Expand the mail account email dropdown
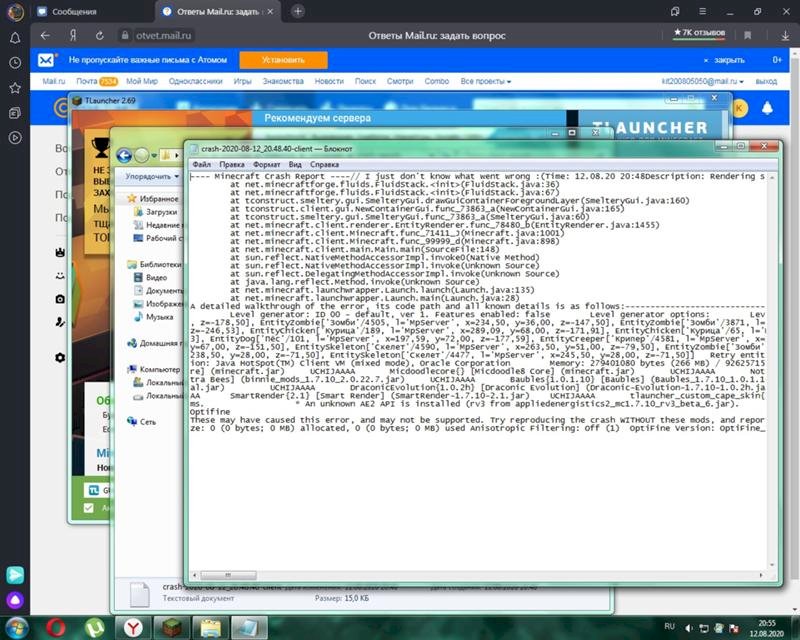The image size is (800, 640). pyautogui.click(x=706, y=81)
